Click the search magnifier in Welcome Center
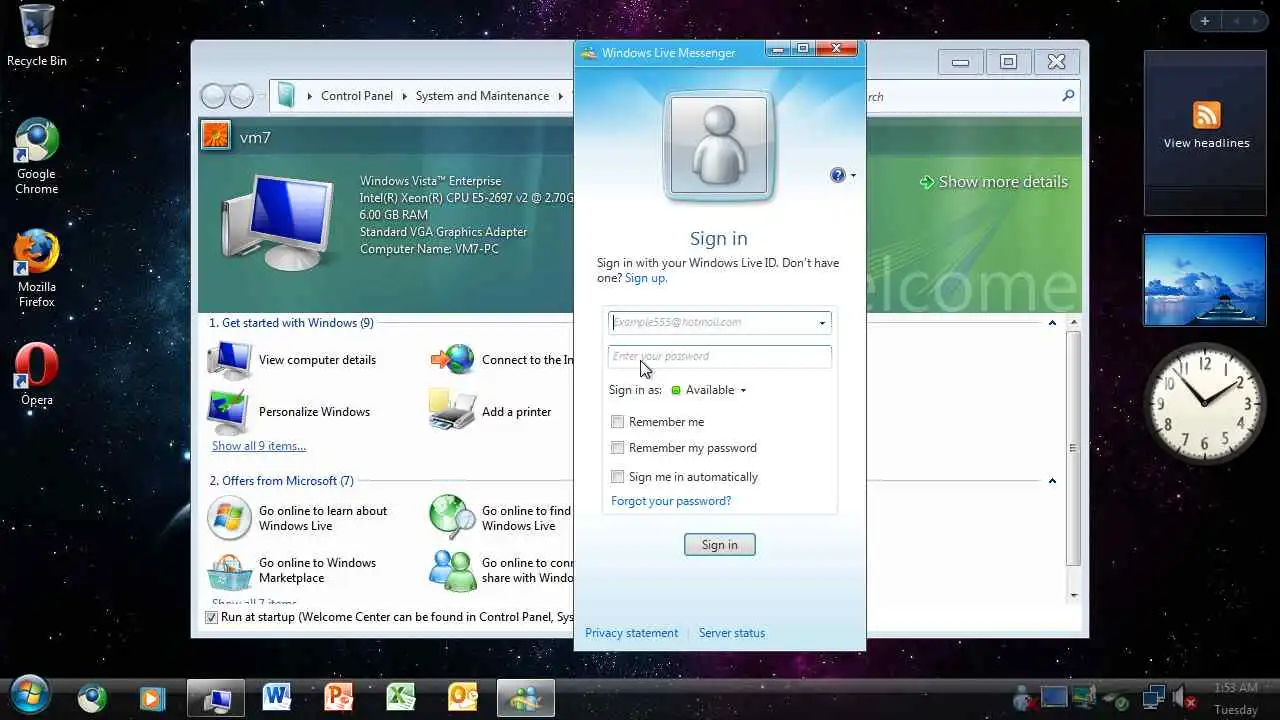 click(1068, 96)
